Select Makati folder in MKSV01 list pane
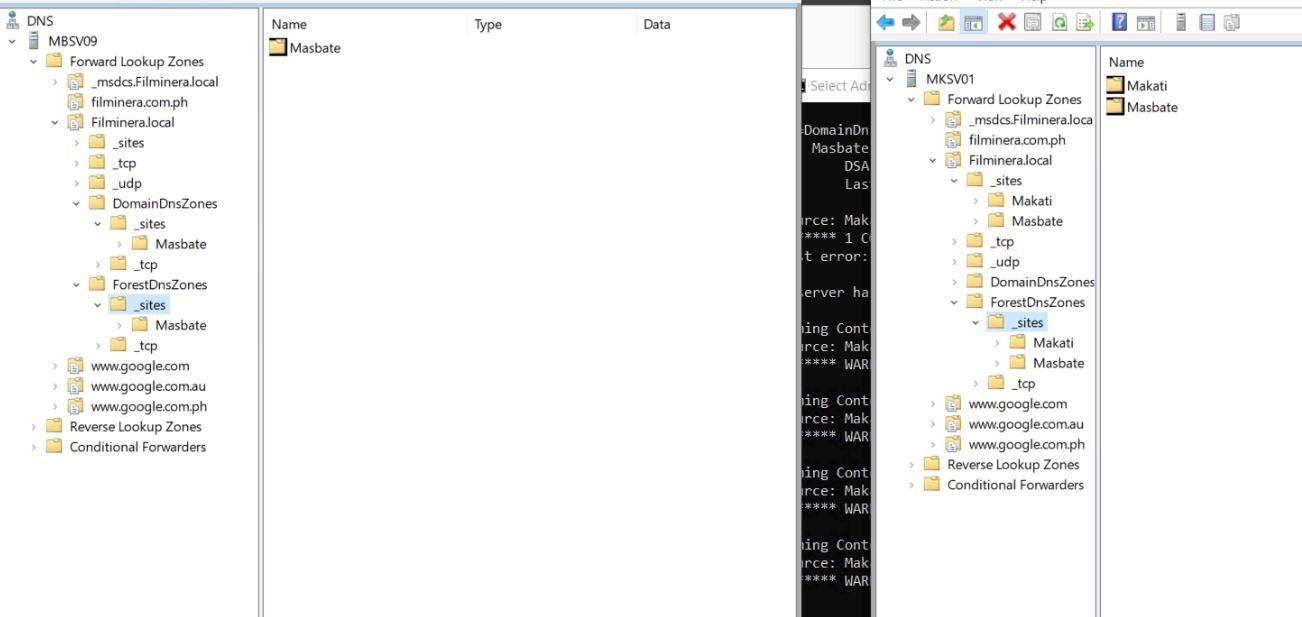 (1137, 86)
